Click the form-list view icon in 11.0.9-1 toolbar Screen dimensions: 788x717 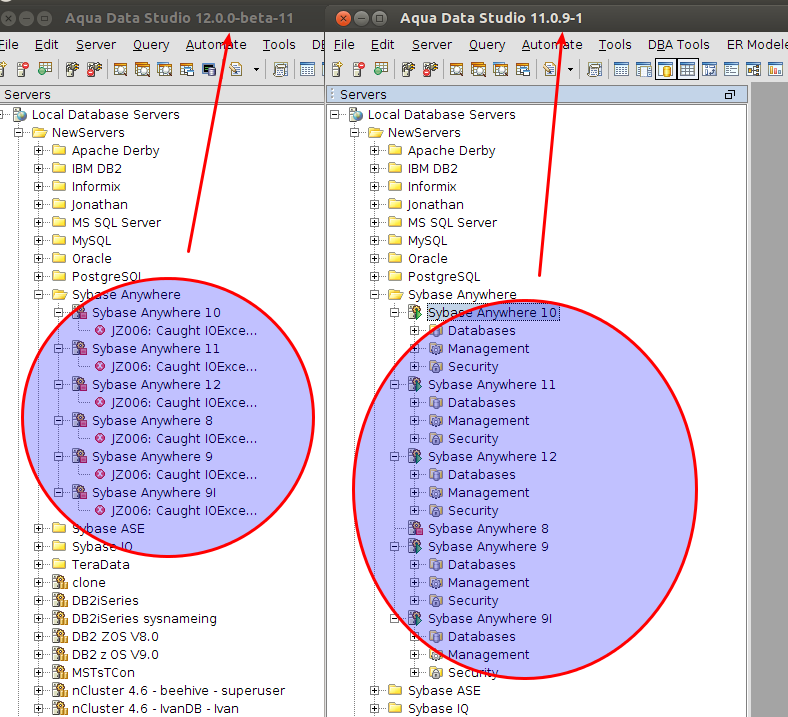(x=731, y=69)
